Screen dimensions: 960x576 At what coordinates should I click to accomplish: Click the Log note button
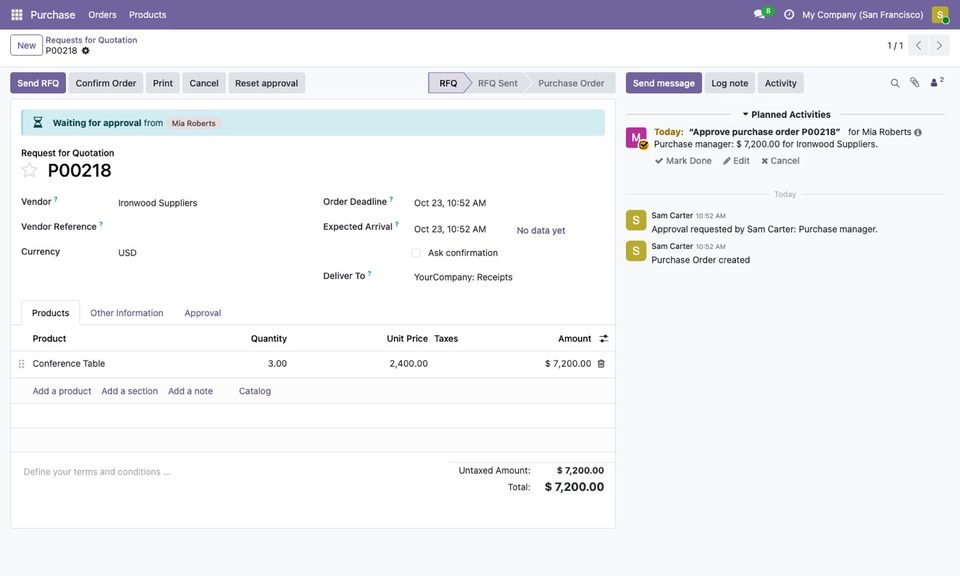(730, 83)
